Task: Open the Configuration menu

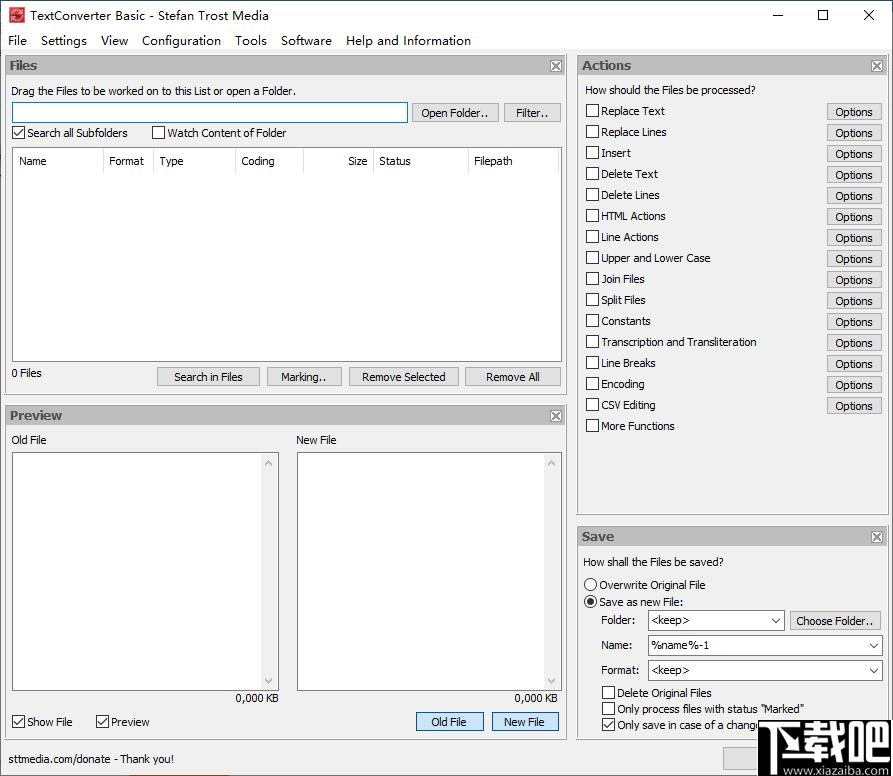Action: pos(181,40)
